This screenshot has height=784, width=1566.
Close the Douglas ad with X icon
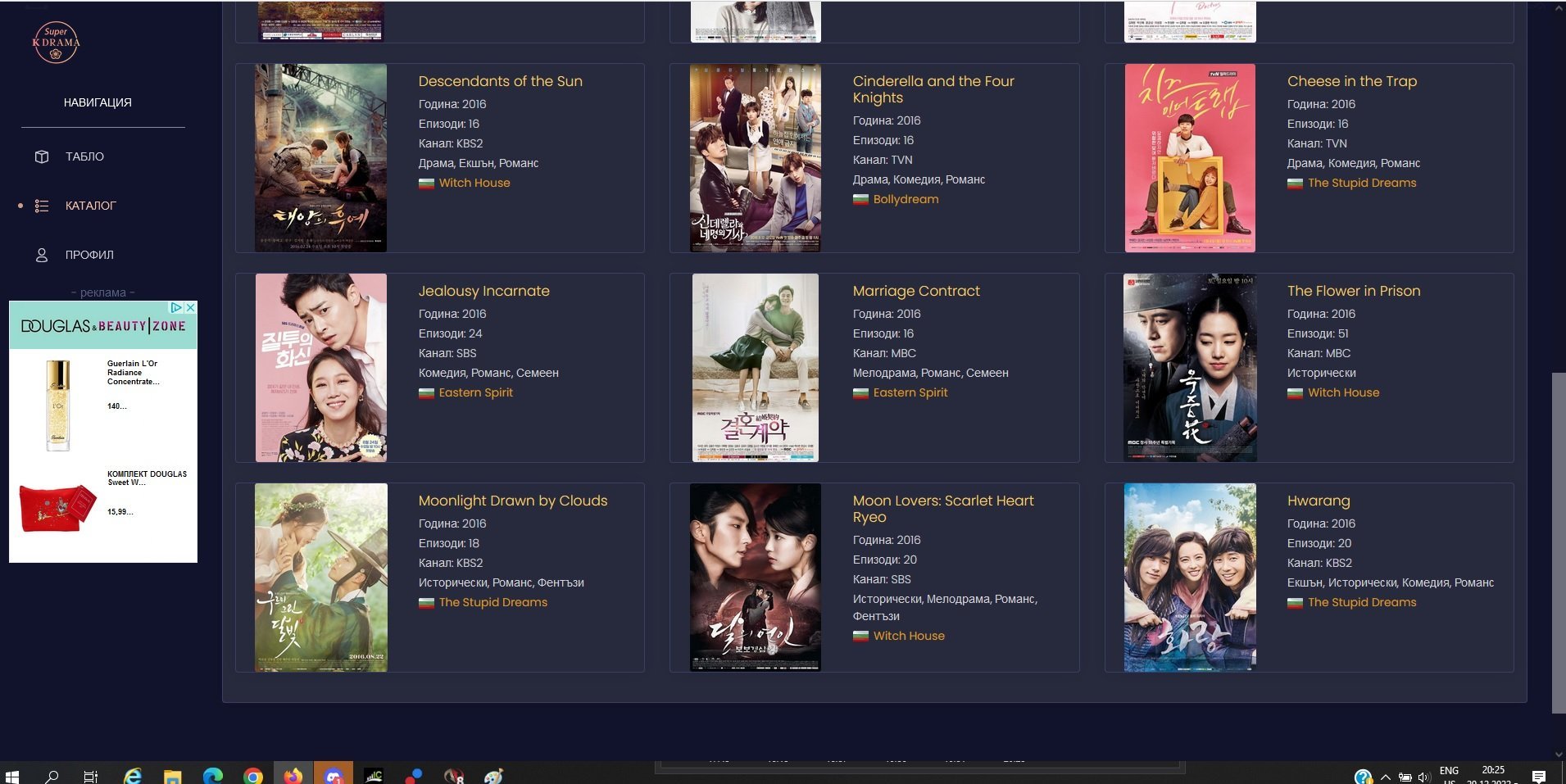pyautogui.click(x=190, y=308)
